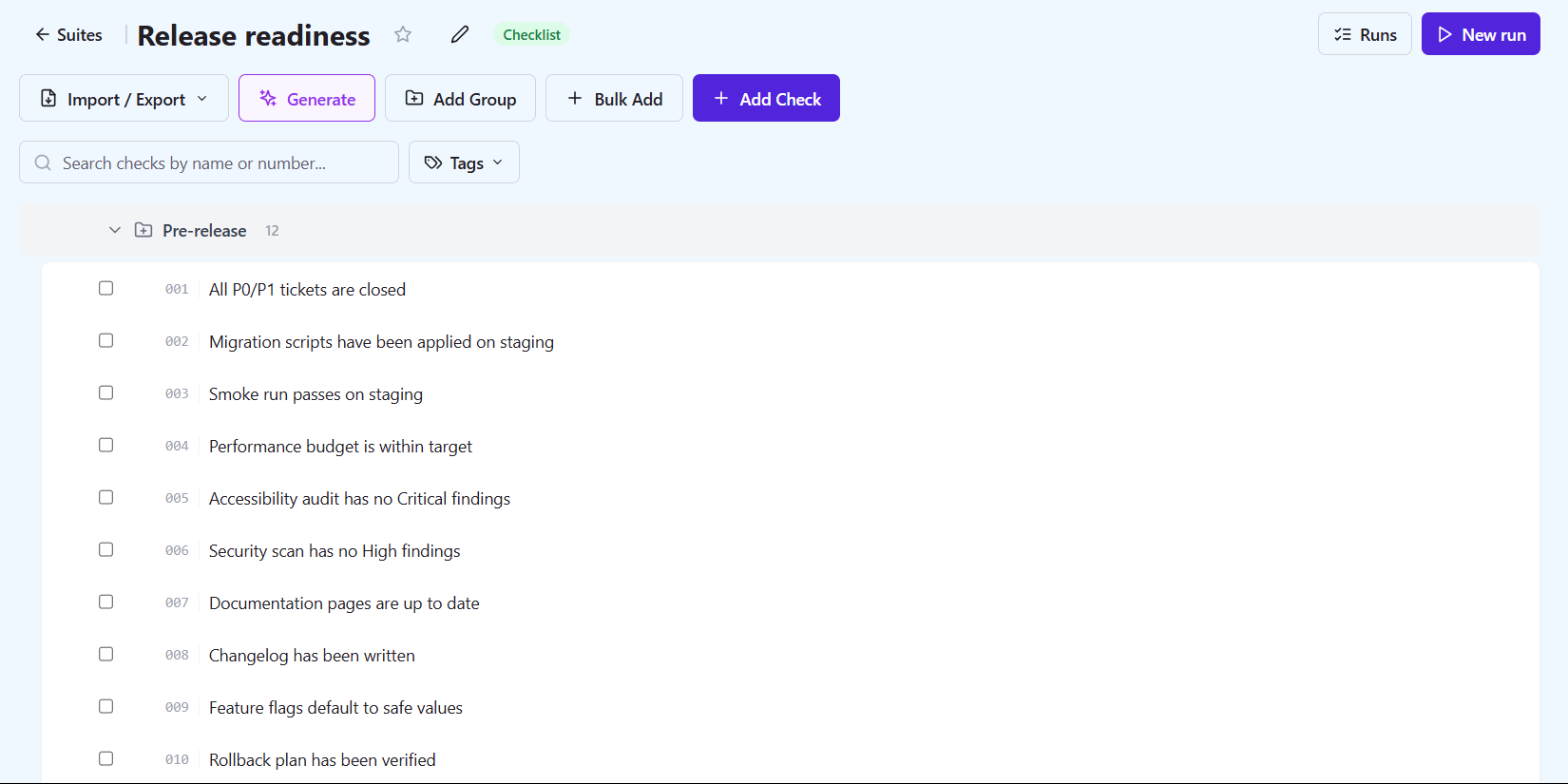Open Import / Export menu
The image size is (1568, 784).
pyautogui.click(x=124, y=98)
